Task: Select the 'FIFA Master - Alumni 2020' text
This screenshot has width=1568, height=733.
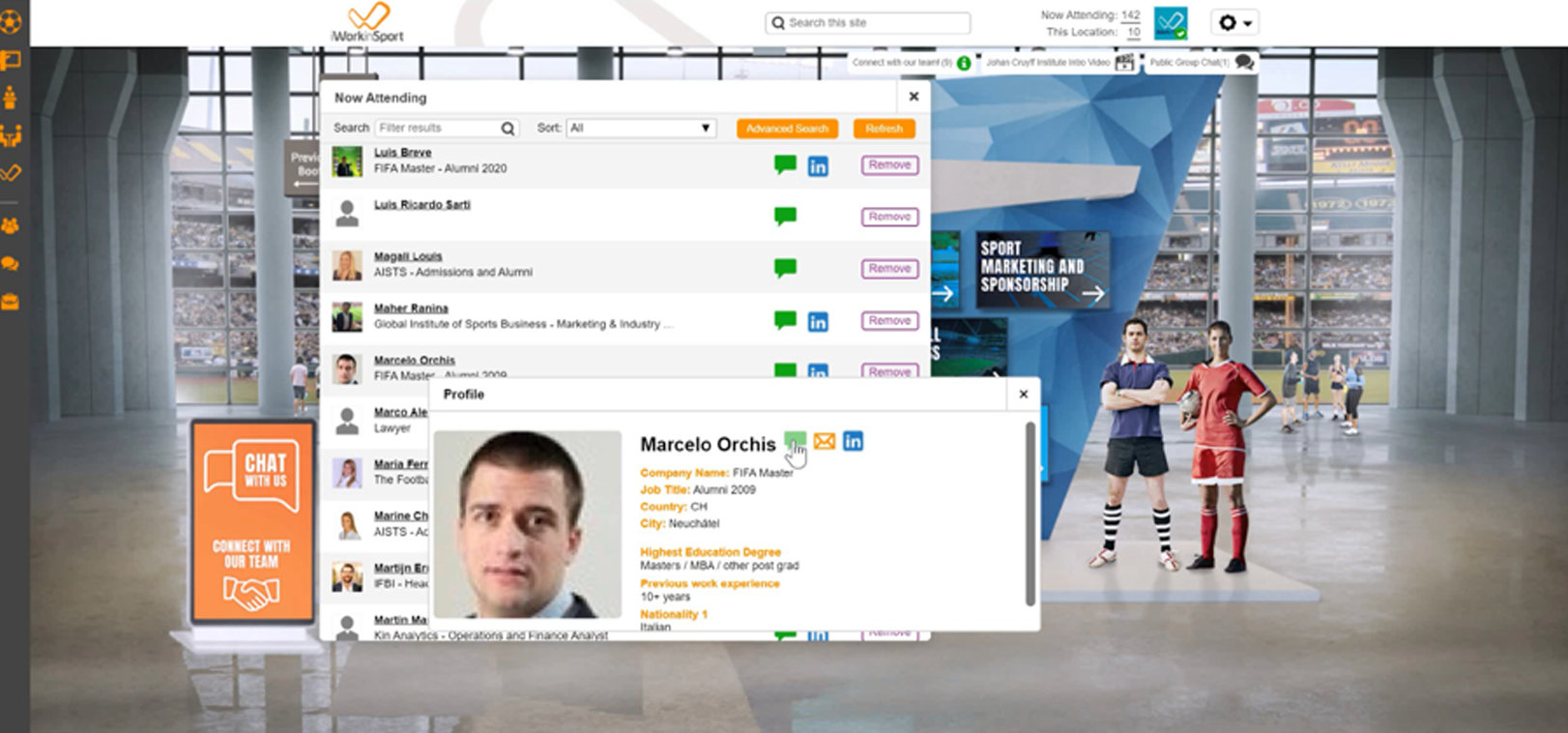Action: point(440,168)
